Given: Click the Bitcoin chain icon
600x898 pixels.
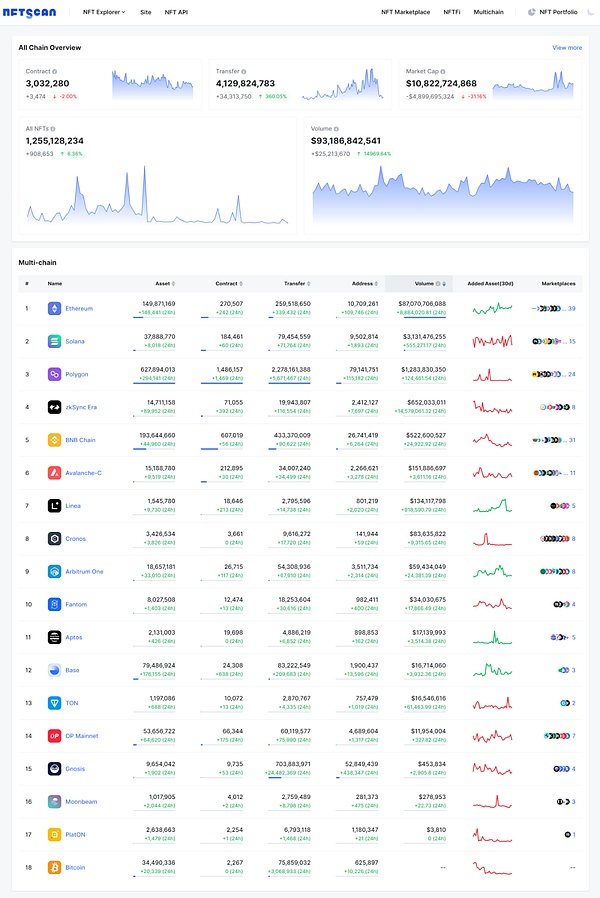Looking at the screenshot, I should click(x=54, y=867).
